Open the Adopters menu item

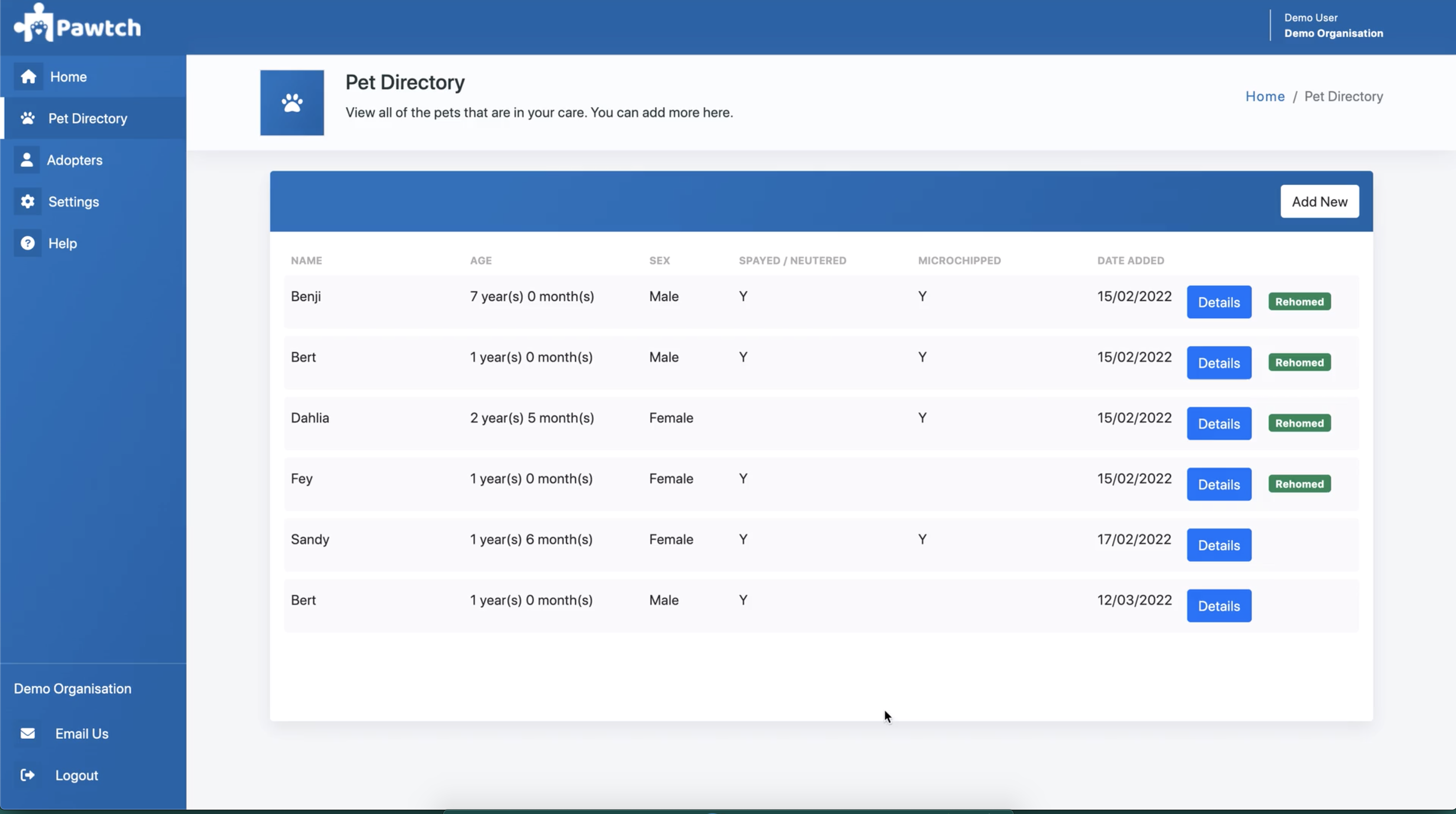[x=75, y=160]
